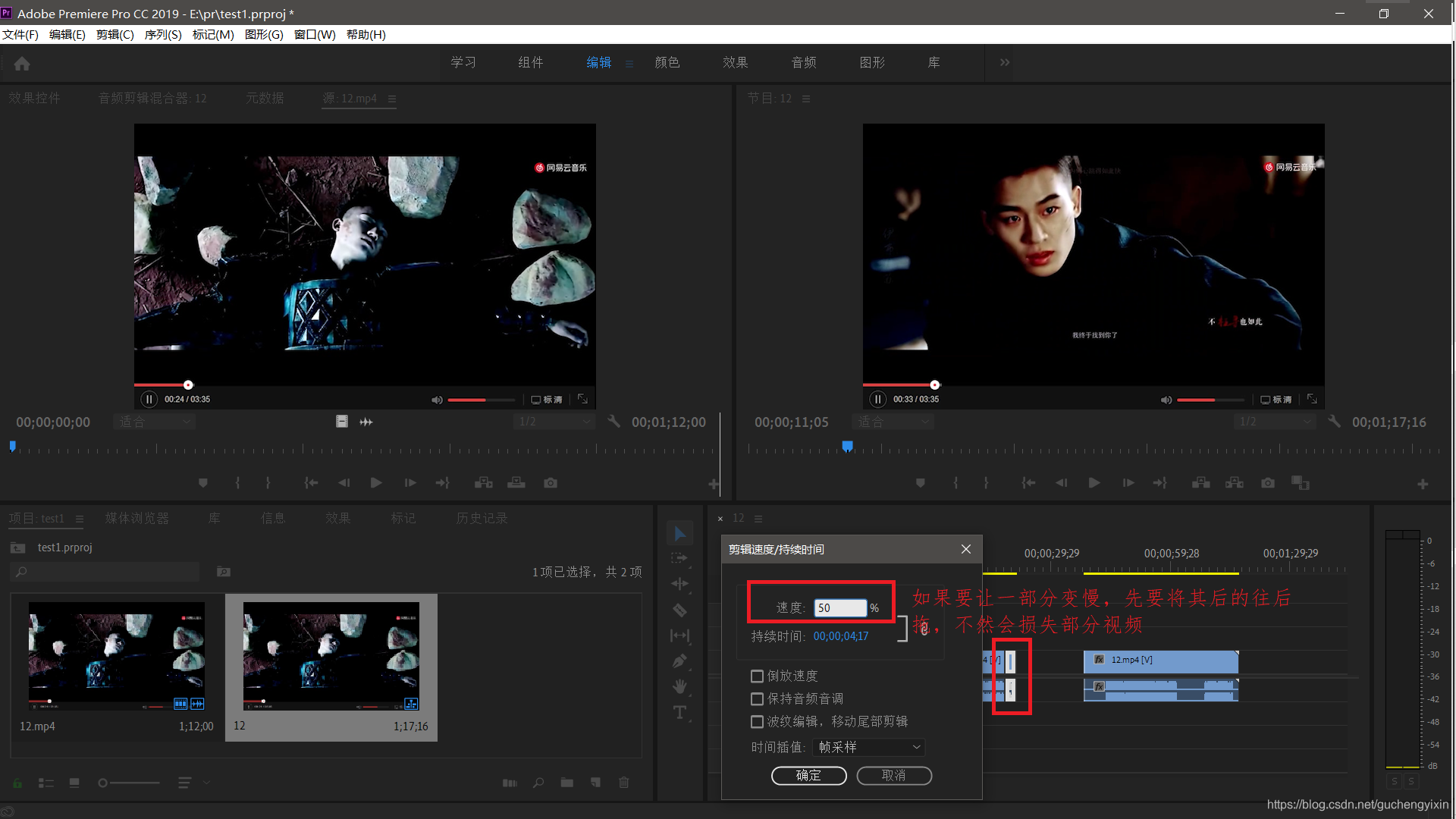
Task: Close the 剪辑速度/持续时间 dialog
Action: click(x=966, y=549)
